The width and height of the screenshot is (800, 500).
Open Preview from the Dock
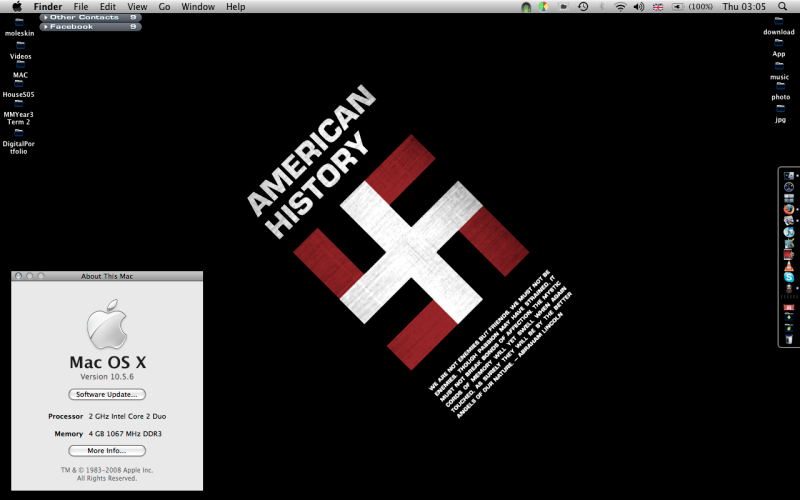(x=789, y=220)
